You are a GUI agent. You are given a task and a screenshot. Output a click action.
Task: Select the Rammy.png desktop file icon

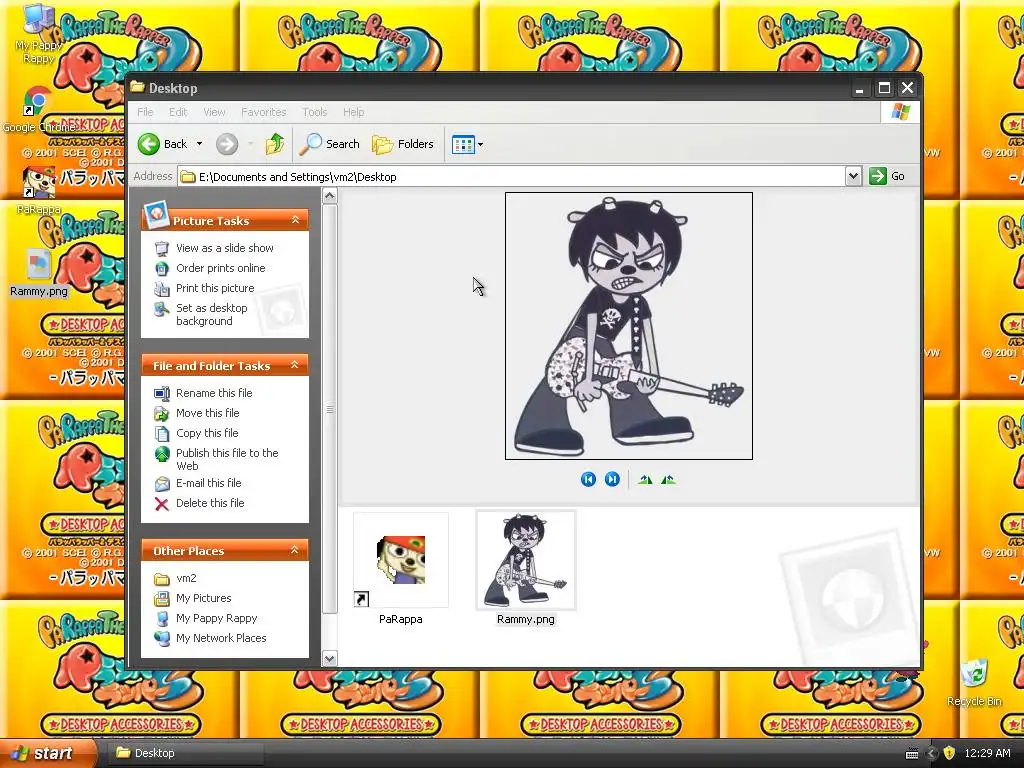click(39, 273)
